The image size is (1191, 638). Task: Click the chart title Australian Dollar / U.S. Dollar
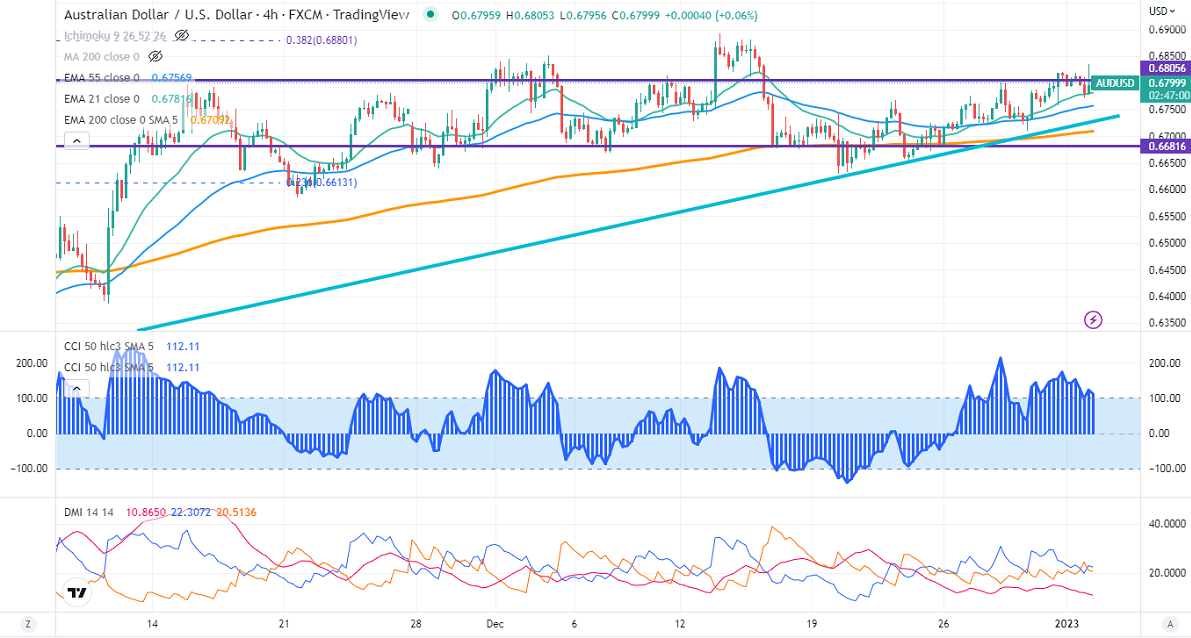click(x=158, y=14)
